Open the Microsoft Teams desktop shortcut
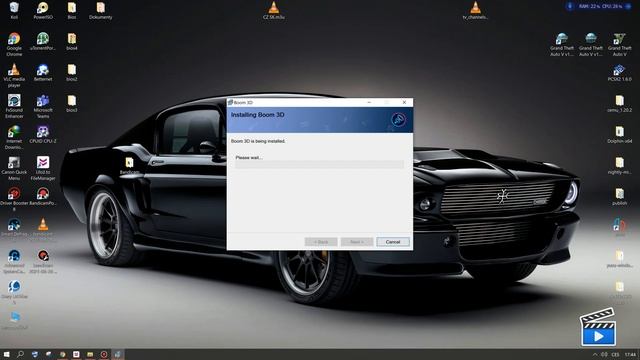 43,106
